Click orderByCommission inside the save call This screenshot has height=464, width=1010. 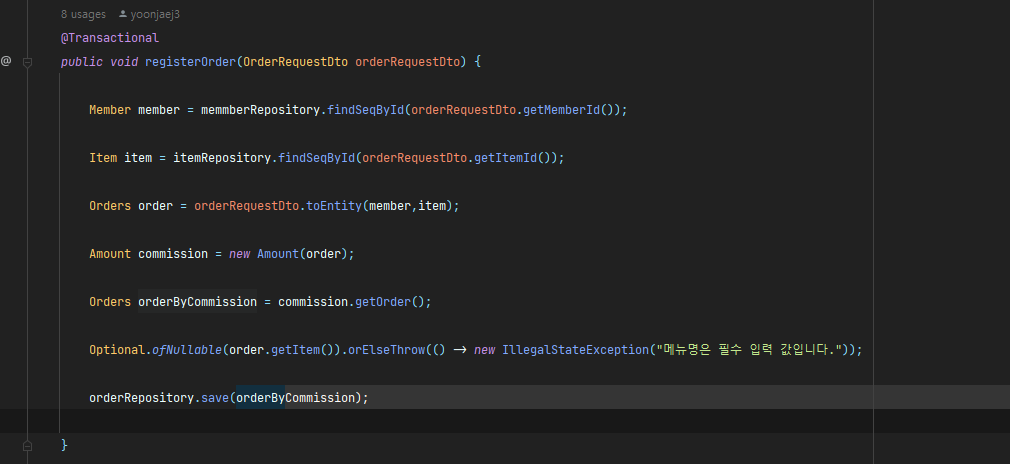click(296, 398)
